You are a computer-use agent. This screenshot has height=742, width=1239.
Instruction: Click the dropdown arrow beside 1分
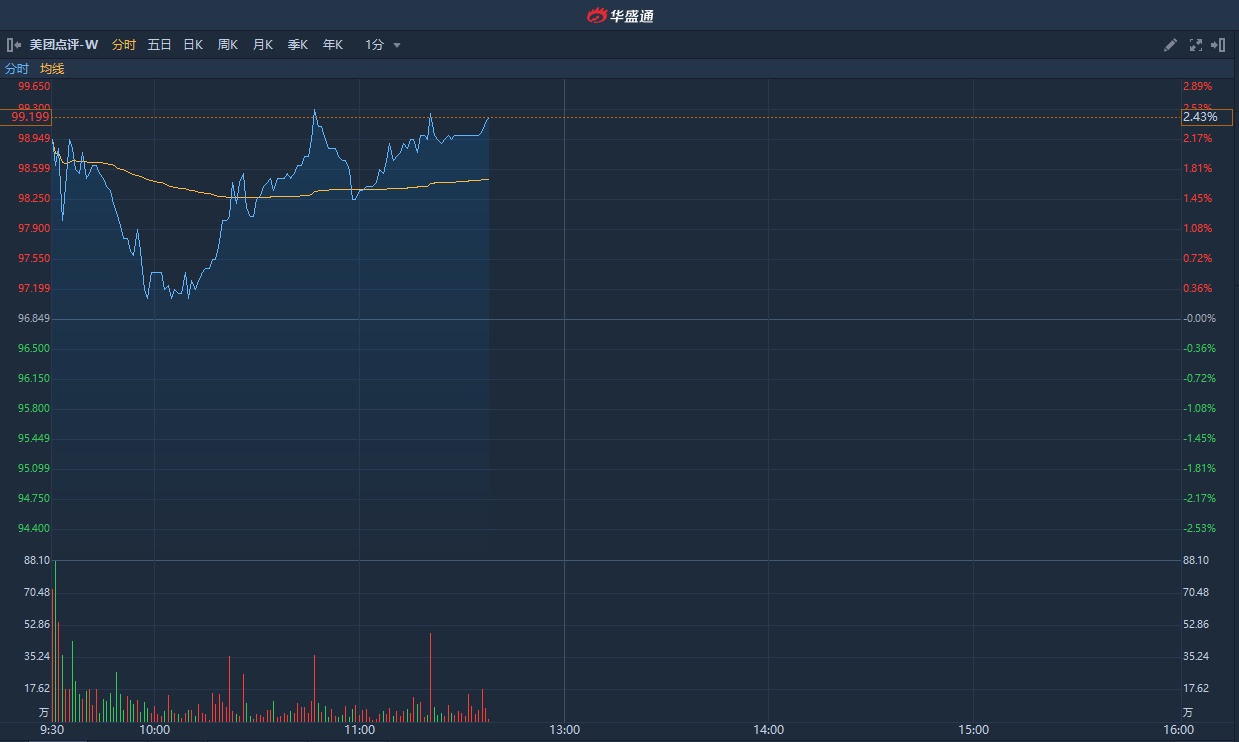[x=397, y=45]
